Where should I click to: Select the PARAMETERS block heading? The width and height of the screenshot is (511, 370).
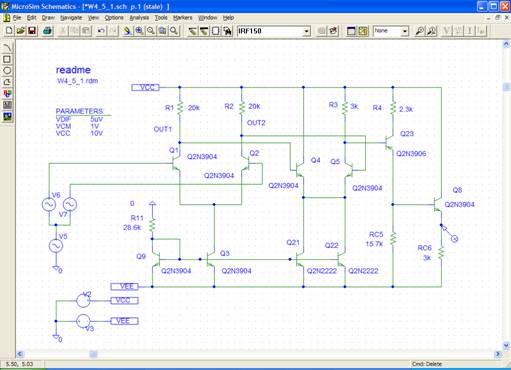coord(80,111)
